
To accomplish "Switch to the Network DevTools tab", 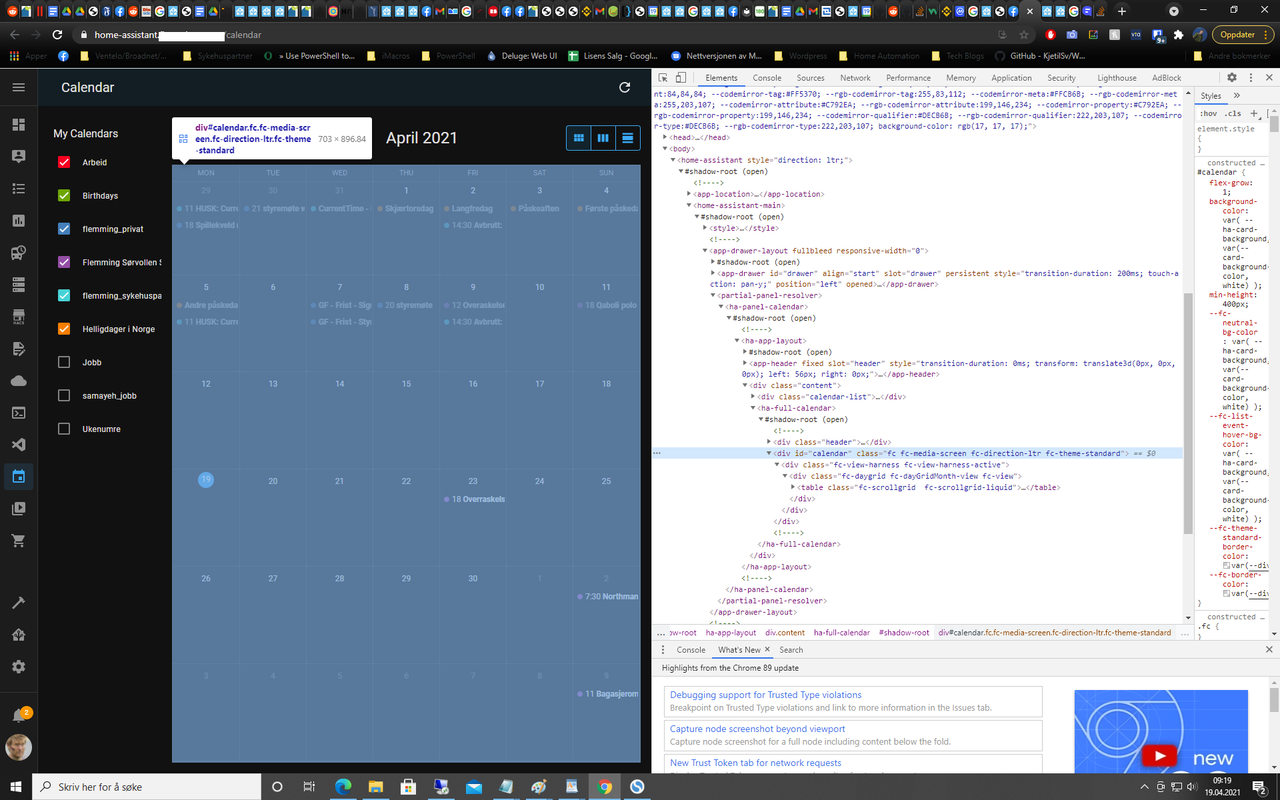I will tap(855, 78).
